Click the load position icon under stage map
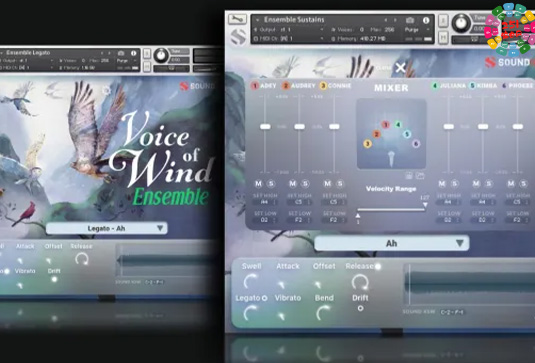This screenshot has height=363, width=535. pyautogui.click(x=420, y=176)
